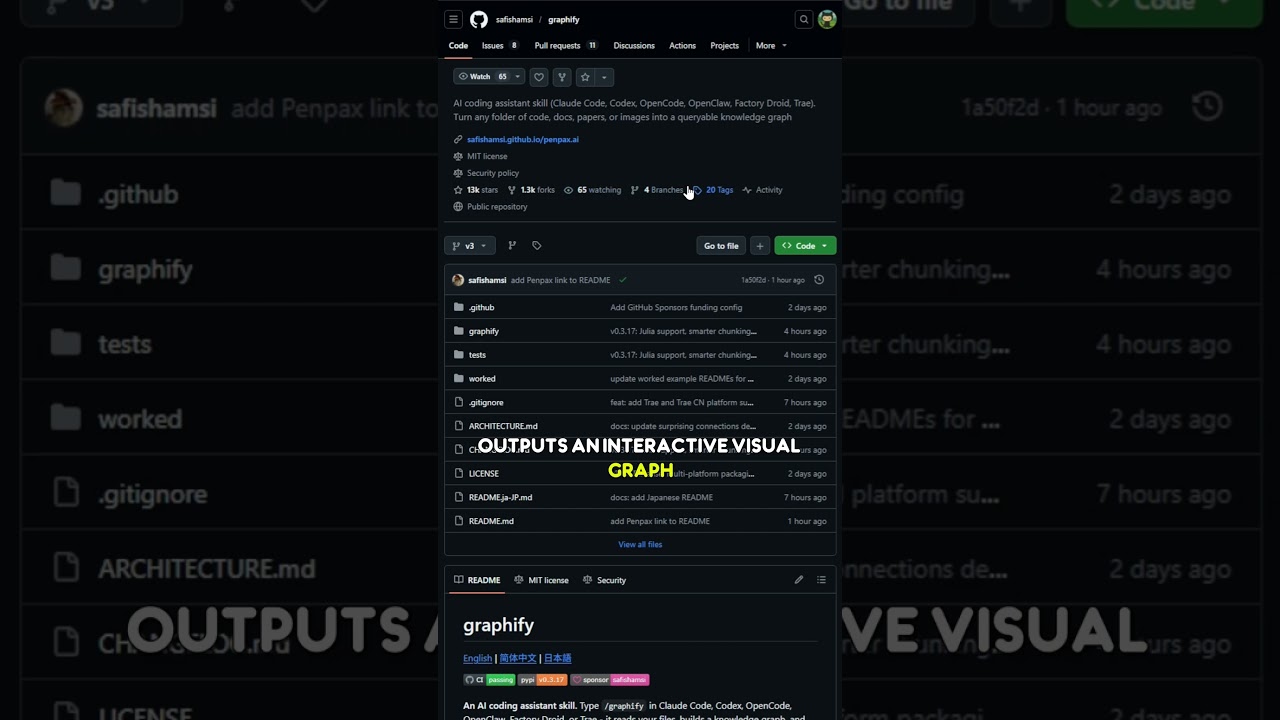Click the green commit status checkmark

(x=623, y=280)
